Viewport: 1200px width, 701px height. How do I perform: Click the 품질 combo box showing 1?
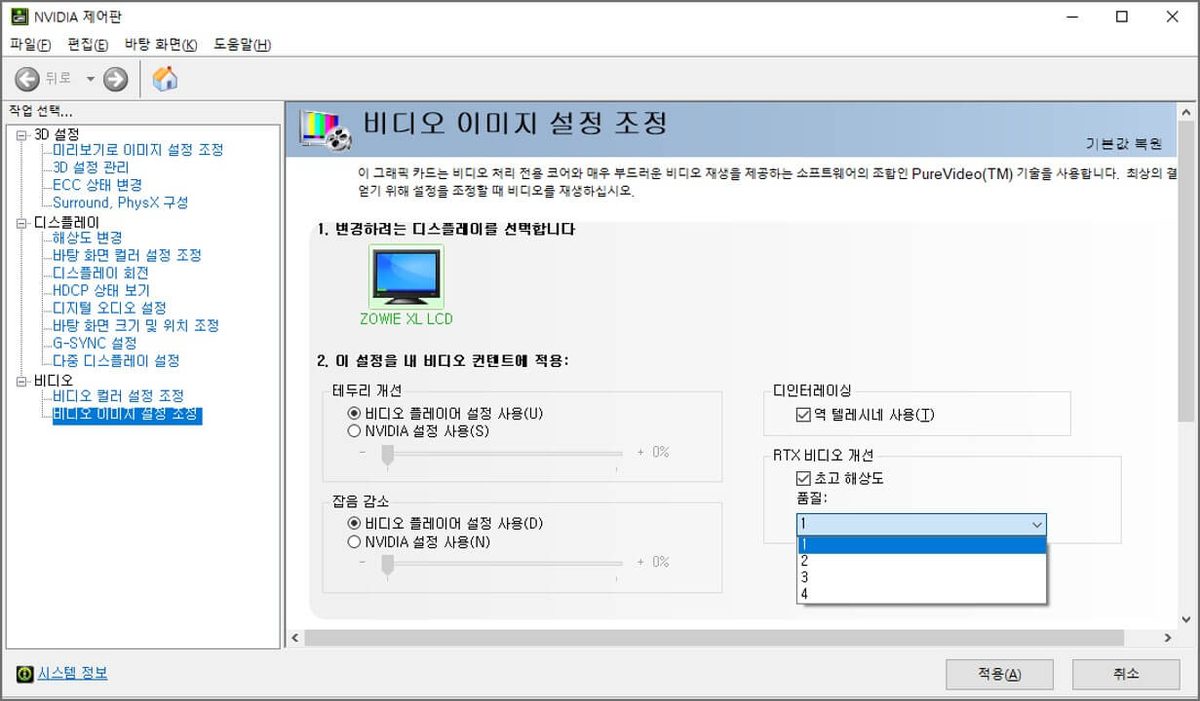(921, 524)
